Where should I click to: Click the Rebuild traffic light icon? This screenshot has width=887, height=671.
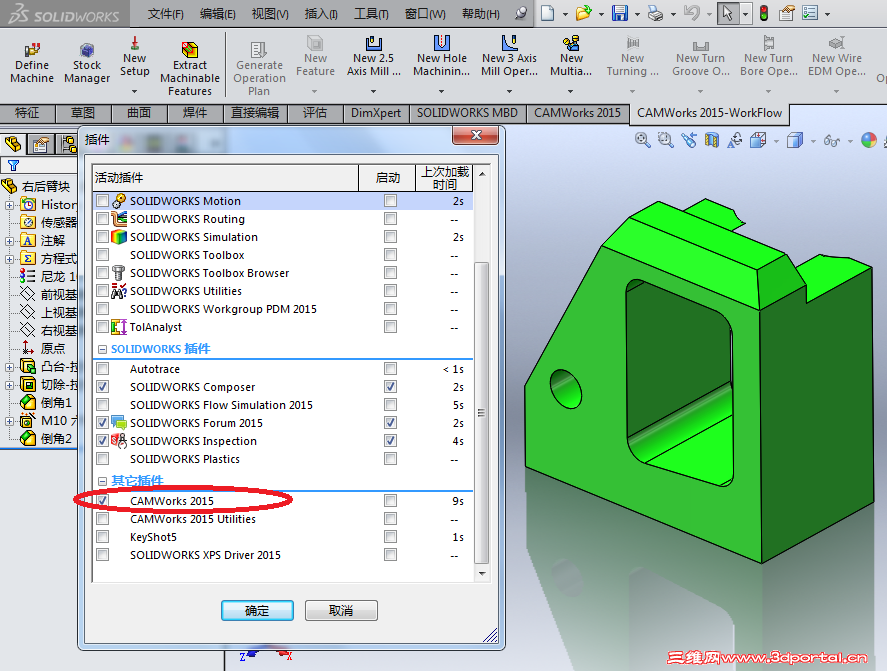764,12
